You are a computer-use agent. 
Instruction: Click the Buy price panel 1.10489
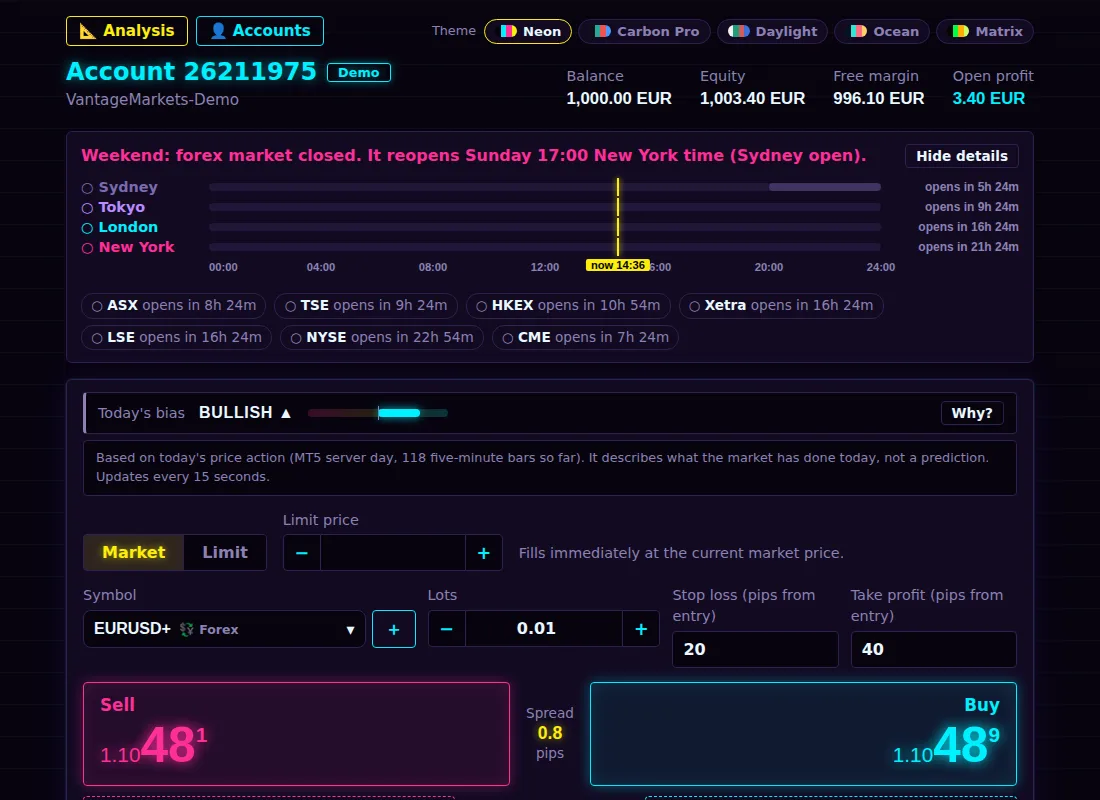click(803, 734)
